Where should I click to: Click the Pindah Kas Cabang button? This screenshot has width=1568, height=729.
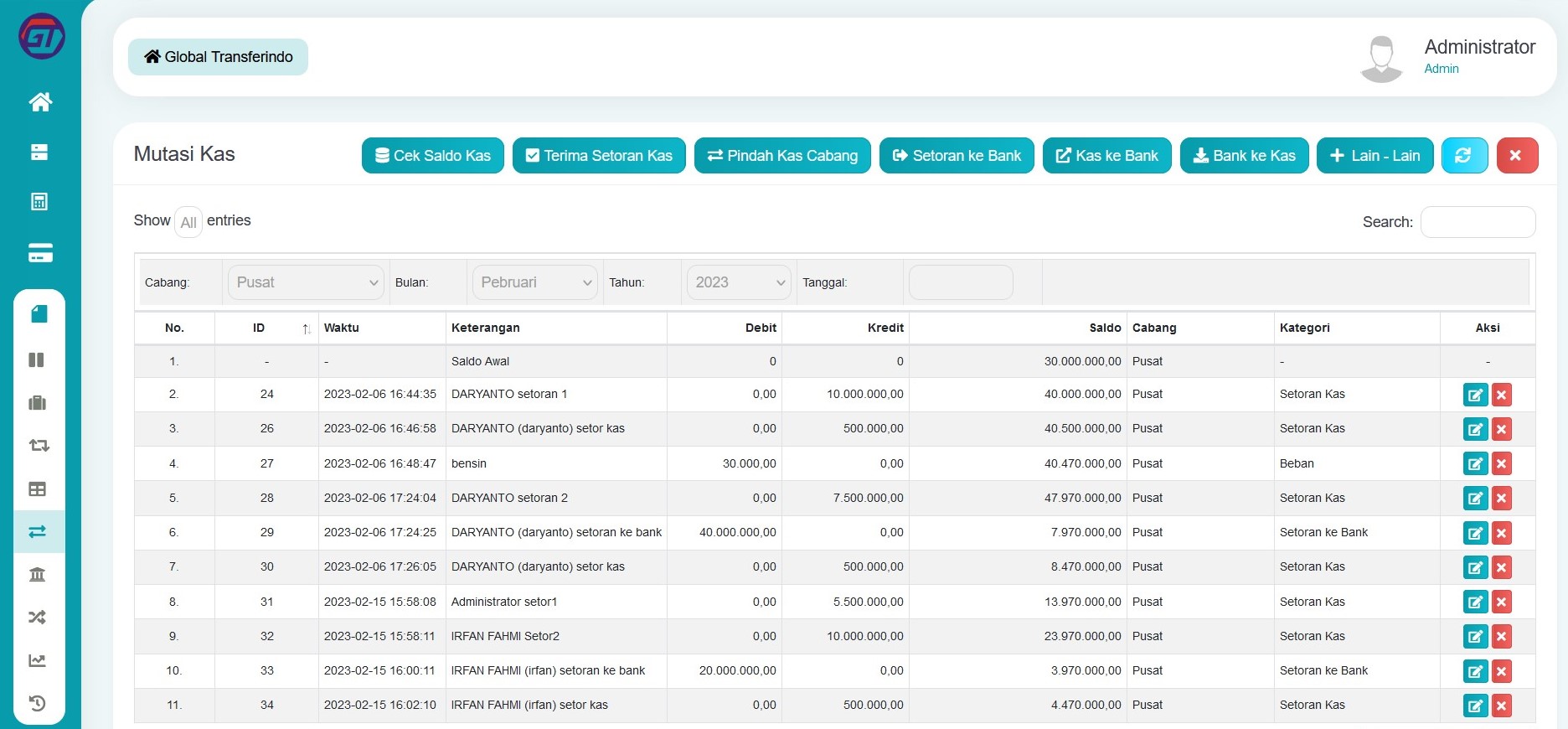click(782, 155)
